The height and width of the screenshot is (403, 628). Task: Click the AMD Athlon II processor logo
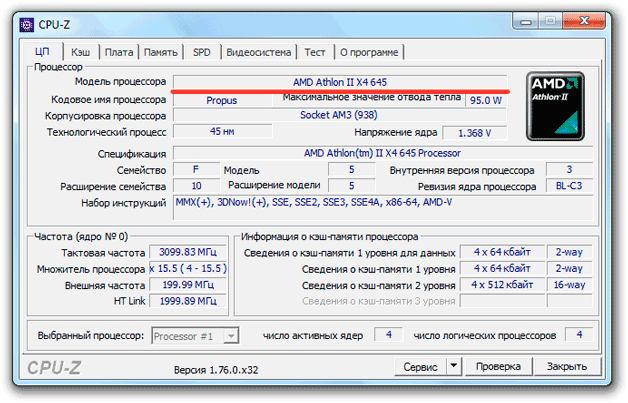(x=555, y=106)
